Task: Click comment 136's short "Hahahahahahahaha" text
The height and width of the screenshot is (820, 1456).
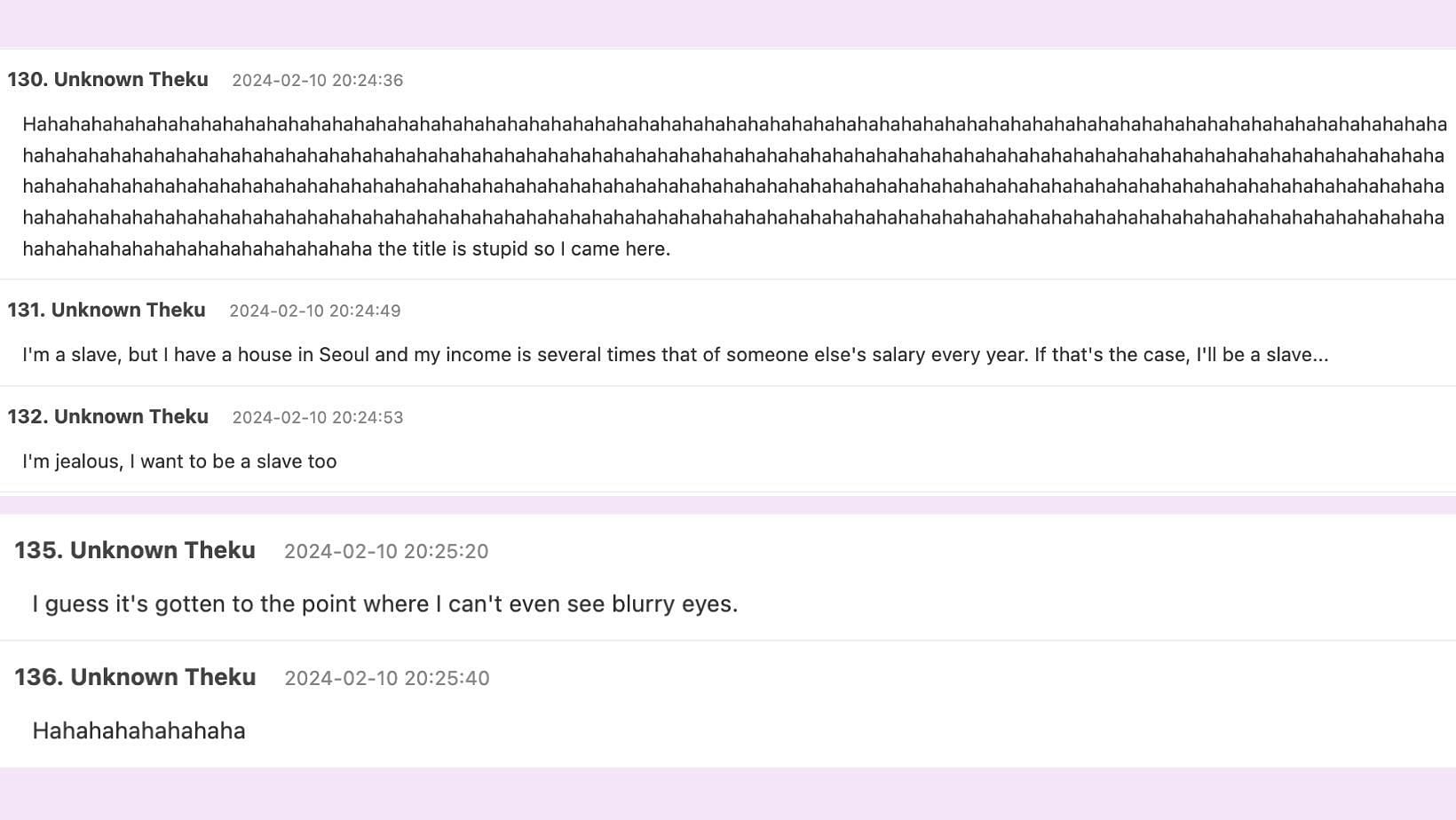Action: pyautogui.click(x=138, y=731)
